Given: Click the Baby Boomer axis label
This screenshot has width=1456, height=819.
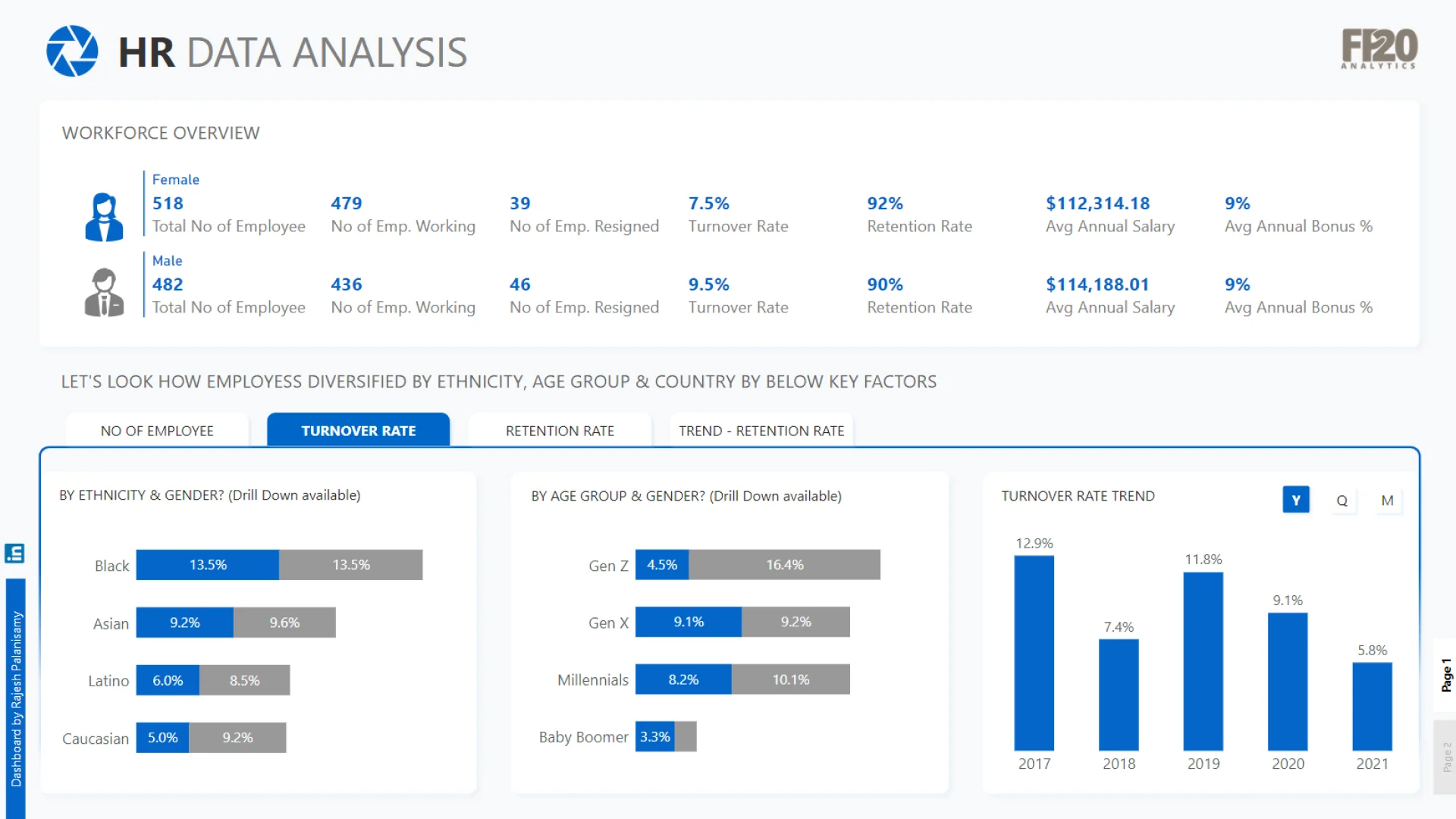Looking at the screenshot, I should pos(583,737).
